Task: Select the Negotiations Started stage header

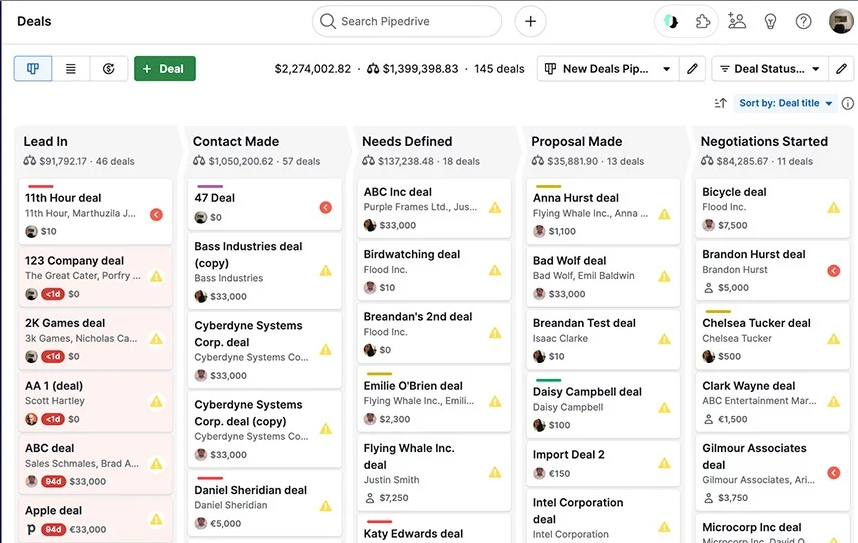Action: (772, 150)
